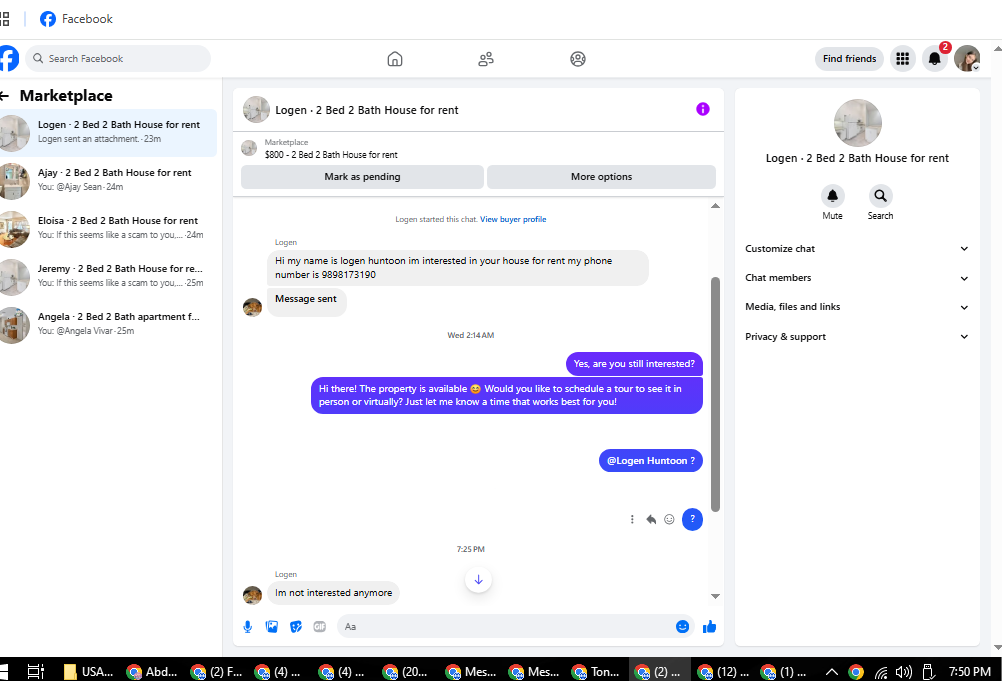The height and width of the screenshot is (681, 1002).
Task: Open the profile circle icon in top navigation
Action: (x=578, y=59)
